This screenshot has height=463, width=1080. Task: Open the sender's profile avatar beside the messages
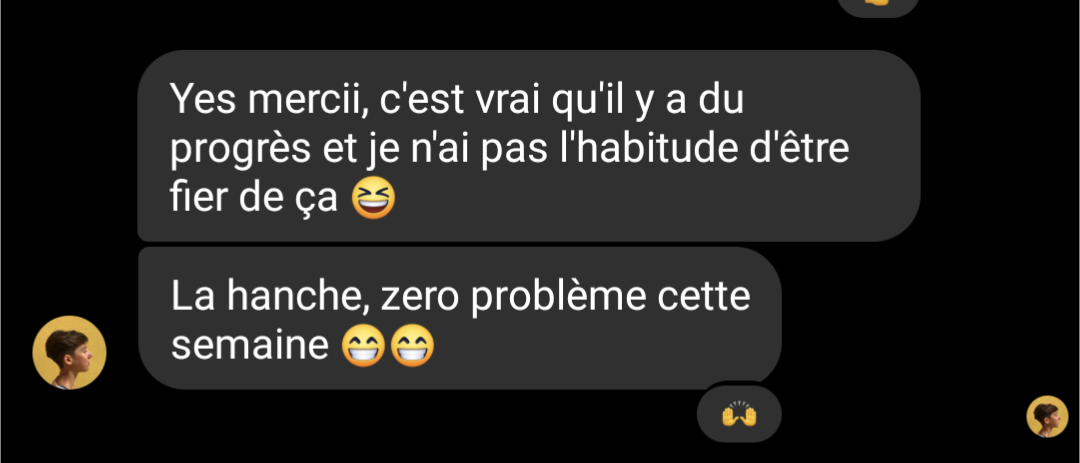[x=69, y=353]
